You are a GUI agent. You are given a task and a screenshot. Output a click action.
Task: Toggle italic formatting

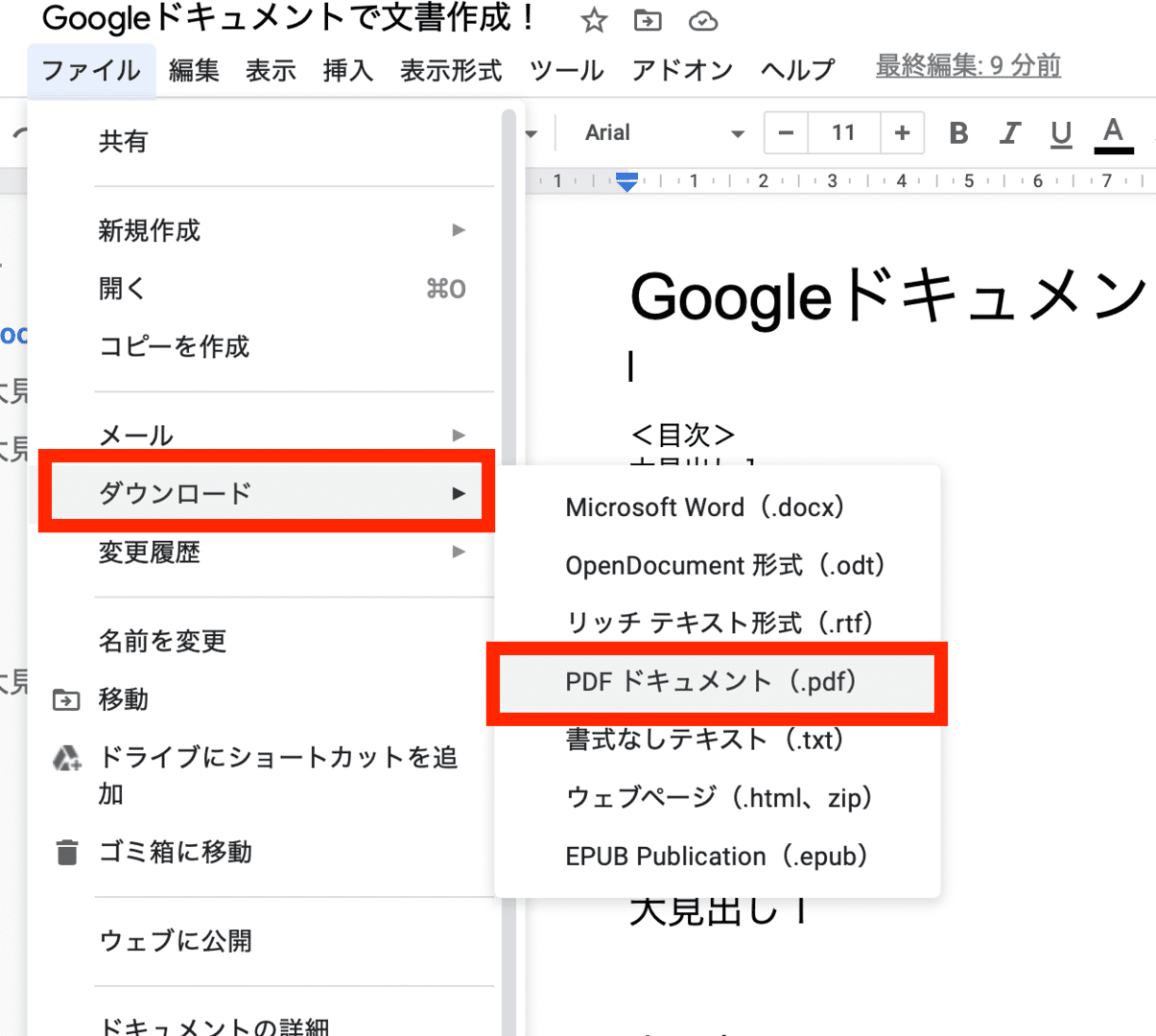coord(1009,133)
